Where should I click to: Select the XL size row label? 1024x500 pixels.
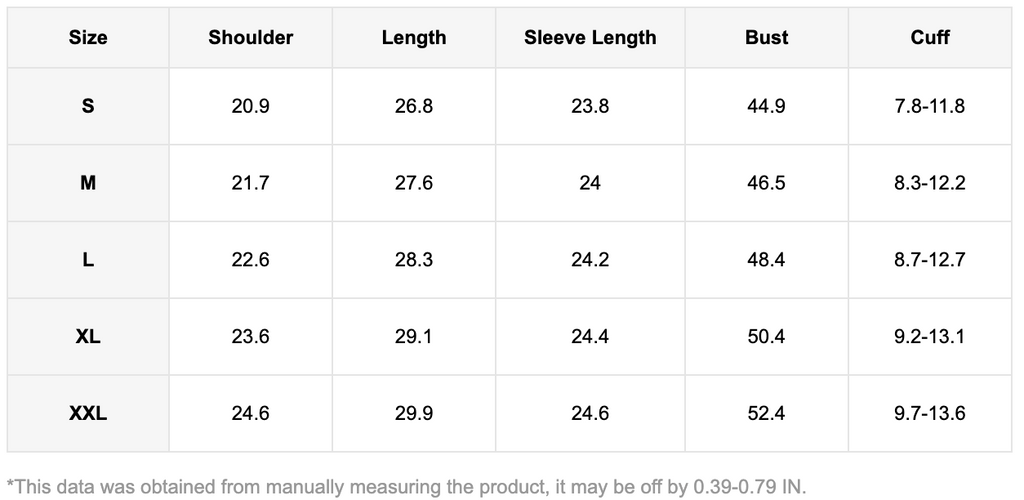click(x=88, y=337)
